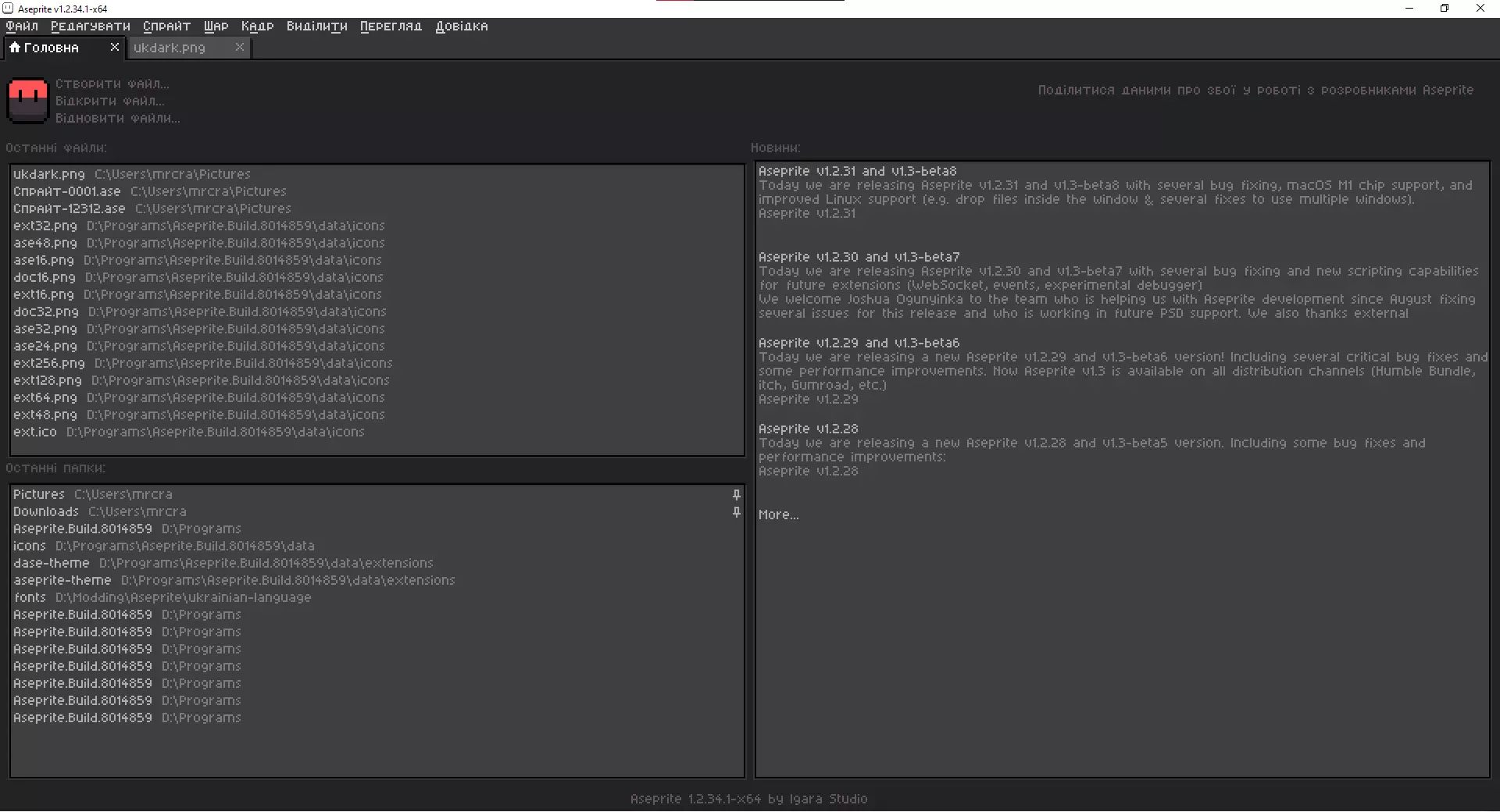1500x812 pixels.
Task: Open recent file ext16.png
Action: pyautogui.click(x=377, y=295)
